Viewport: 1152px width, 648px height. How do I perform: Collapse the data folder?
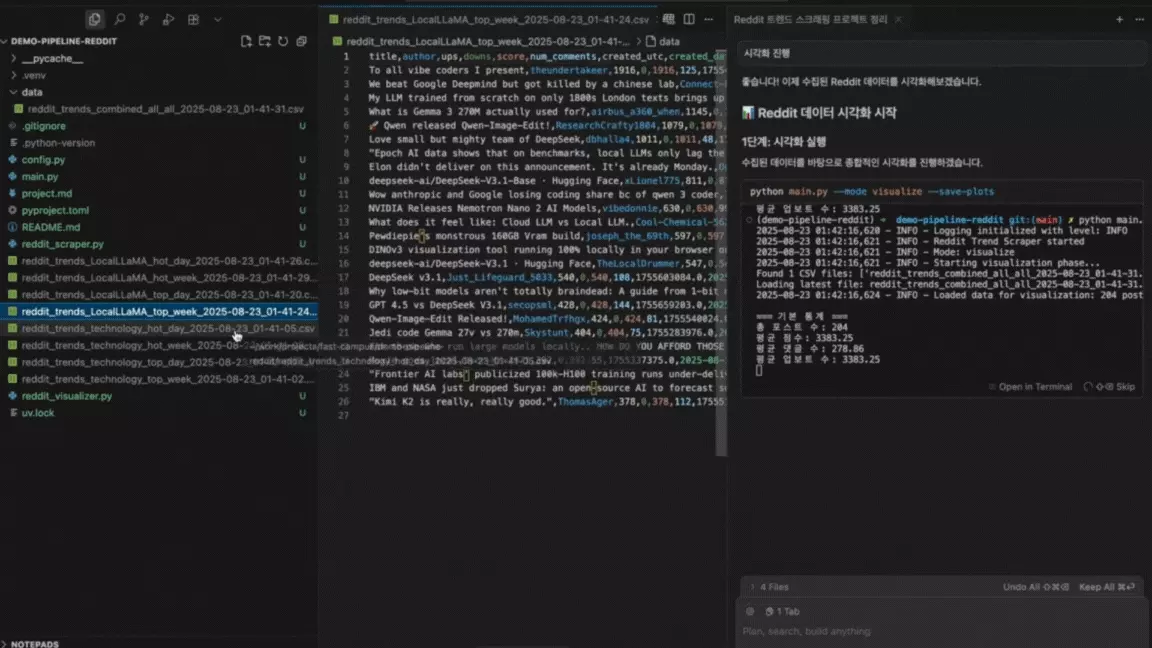(x=14, y=92)
